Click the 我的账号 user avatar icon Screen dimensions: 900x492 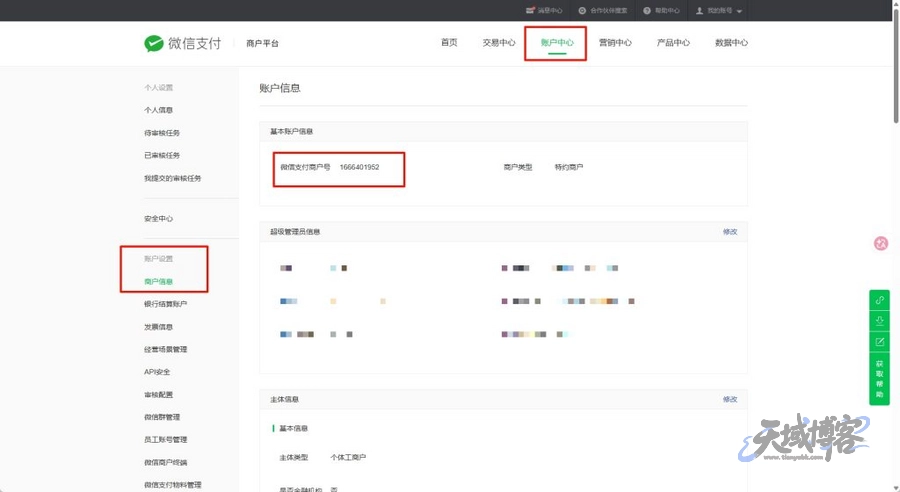699,10
